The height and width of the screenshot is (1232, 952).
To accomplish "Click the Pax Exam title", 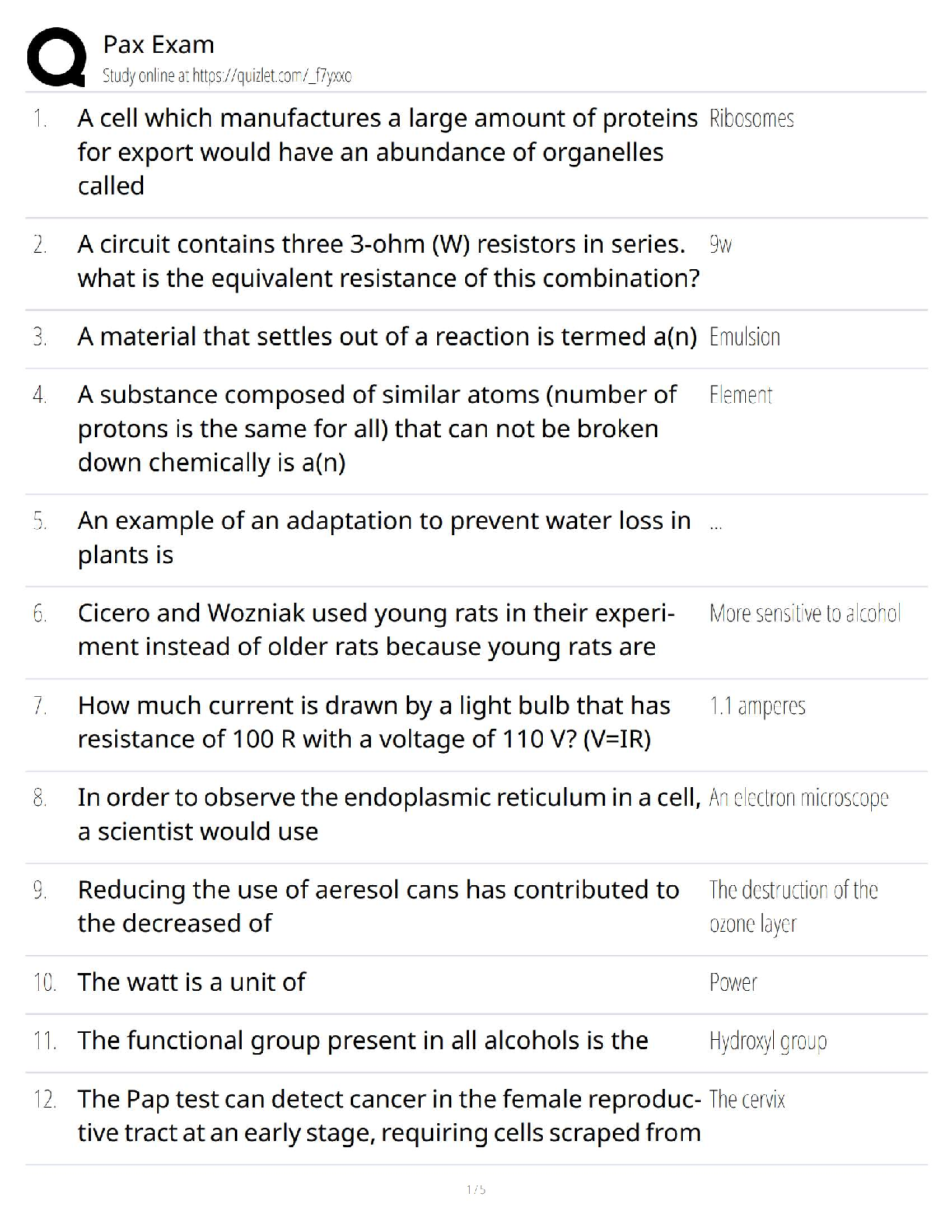I will tap(159, 45).
